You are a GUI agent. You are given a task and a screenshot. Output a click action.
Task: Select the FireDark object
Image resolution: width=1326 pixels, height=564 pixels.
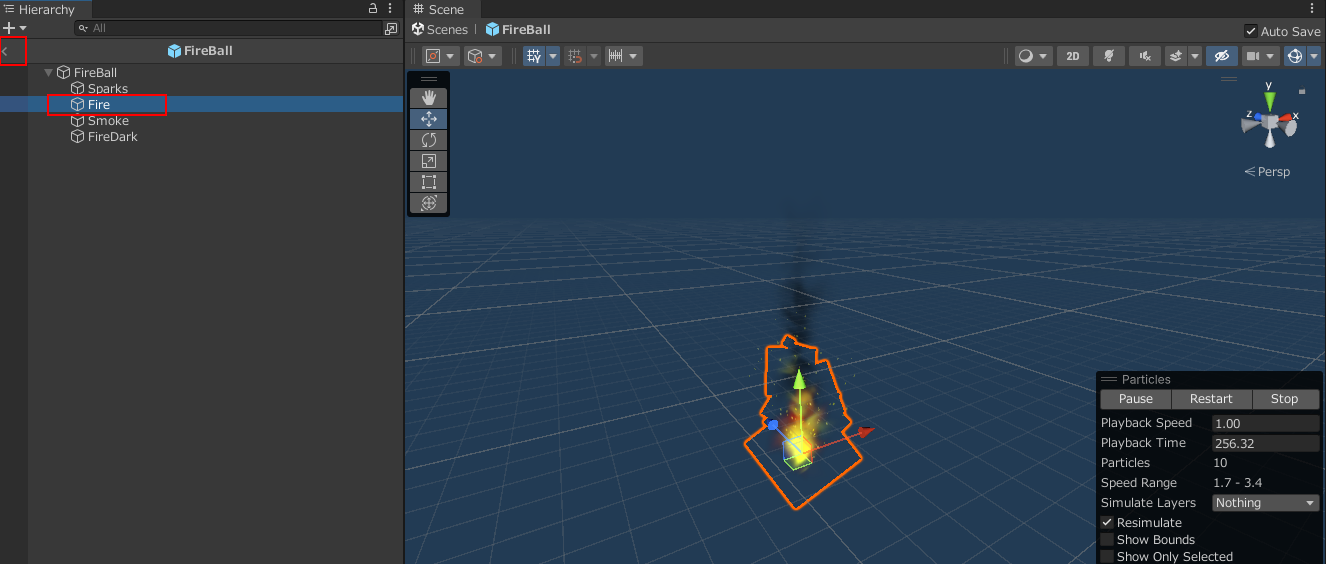[105, 137]
